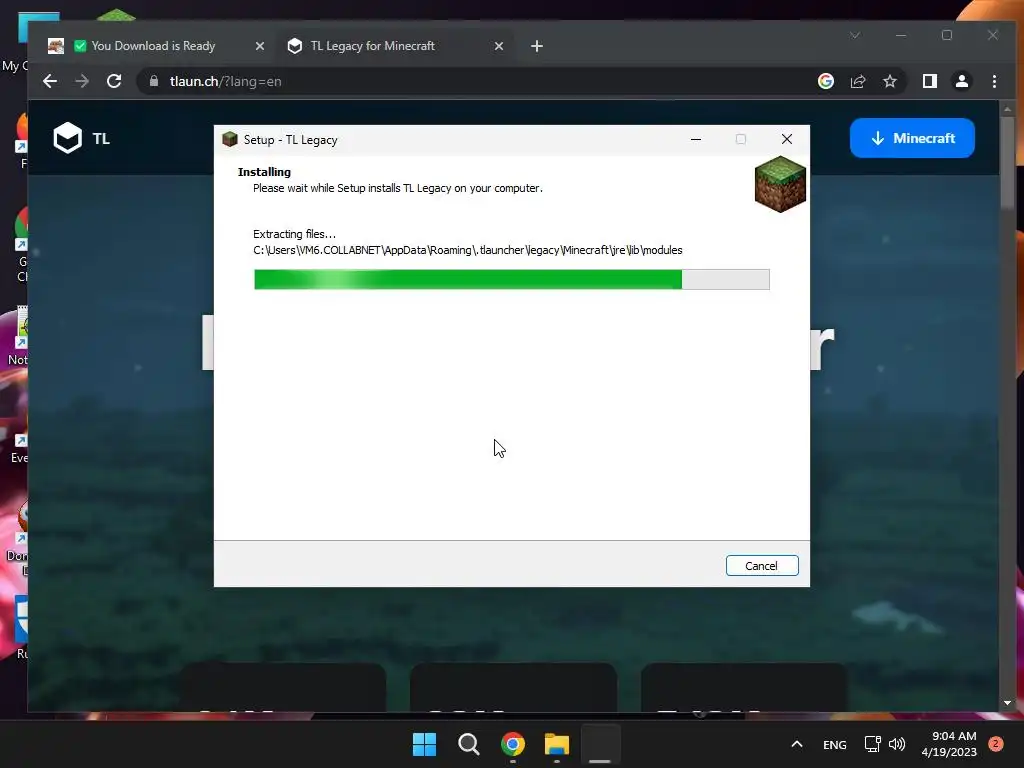Open Chrome tab search chevron

pos(855,35)
